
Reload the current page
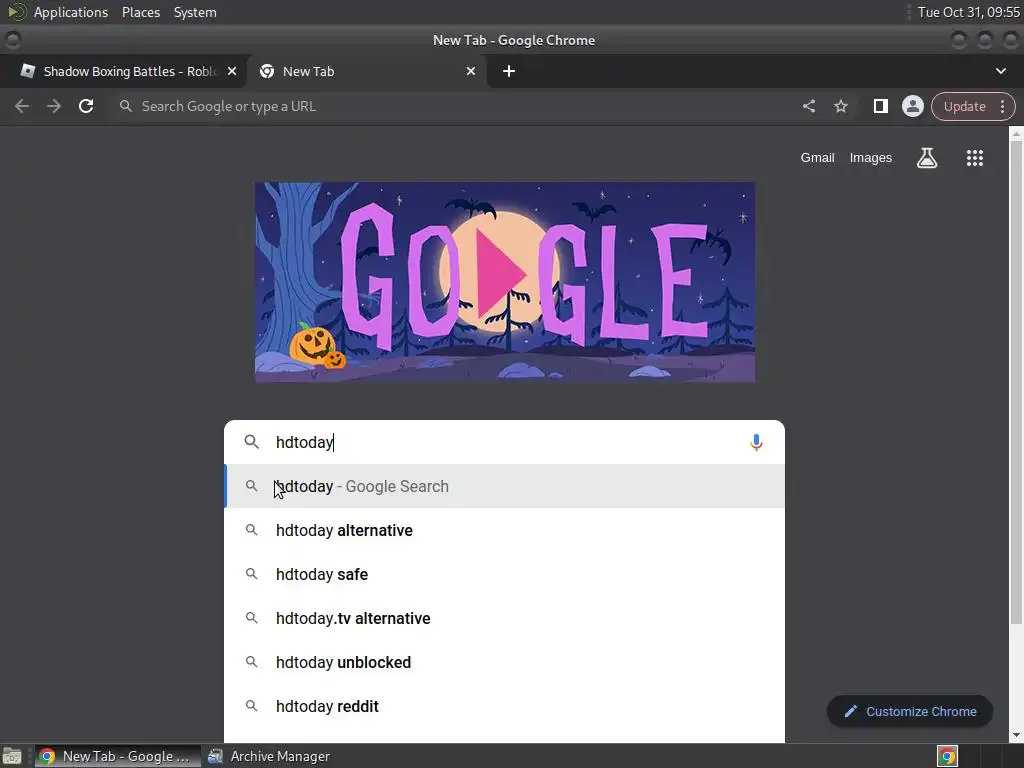point(86,106)
